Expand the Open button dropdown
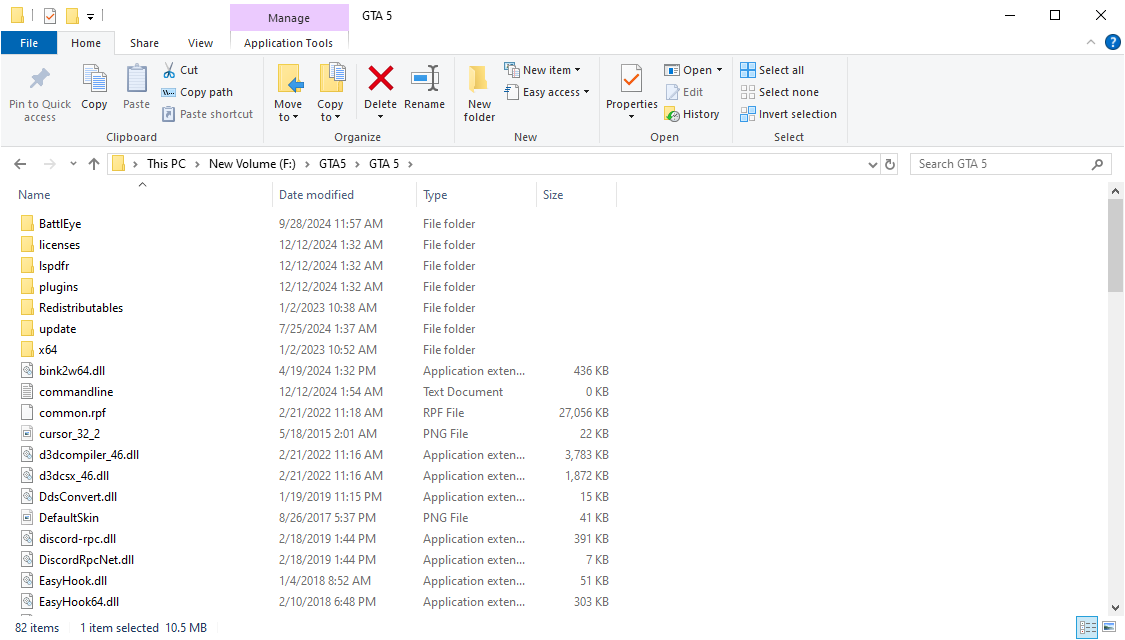The height and width of the screenshot is (640, 1125). point(720,70)
